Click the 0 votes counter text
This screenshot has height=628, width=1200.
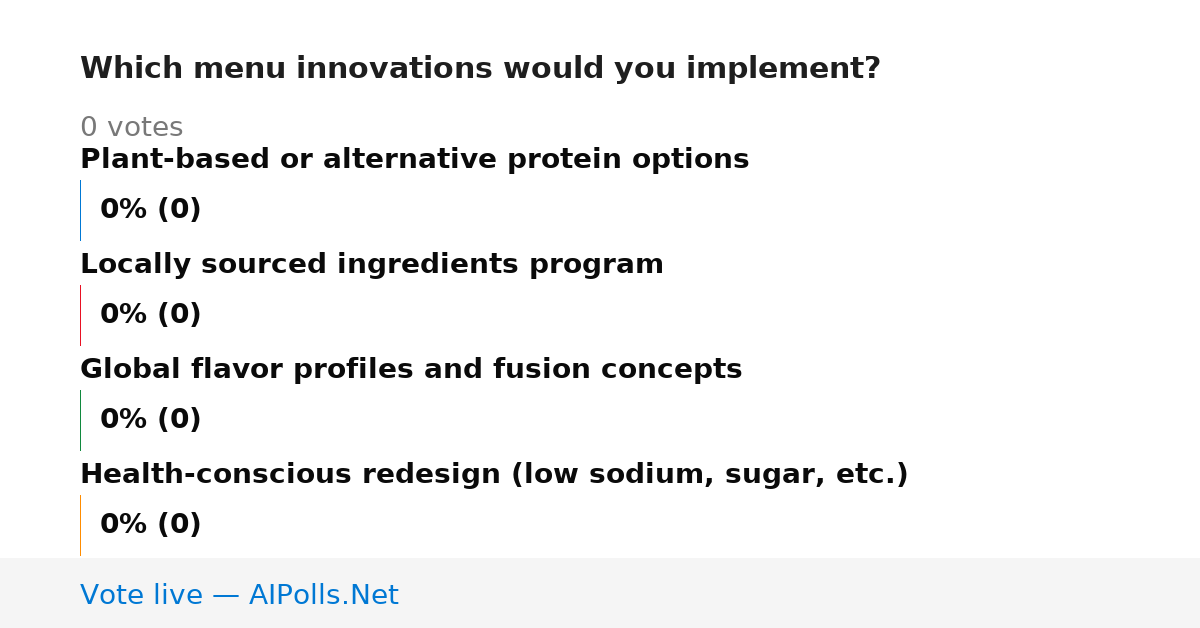(131, 127)
